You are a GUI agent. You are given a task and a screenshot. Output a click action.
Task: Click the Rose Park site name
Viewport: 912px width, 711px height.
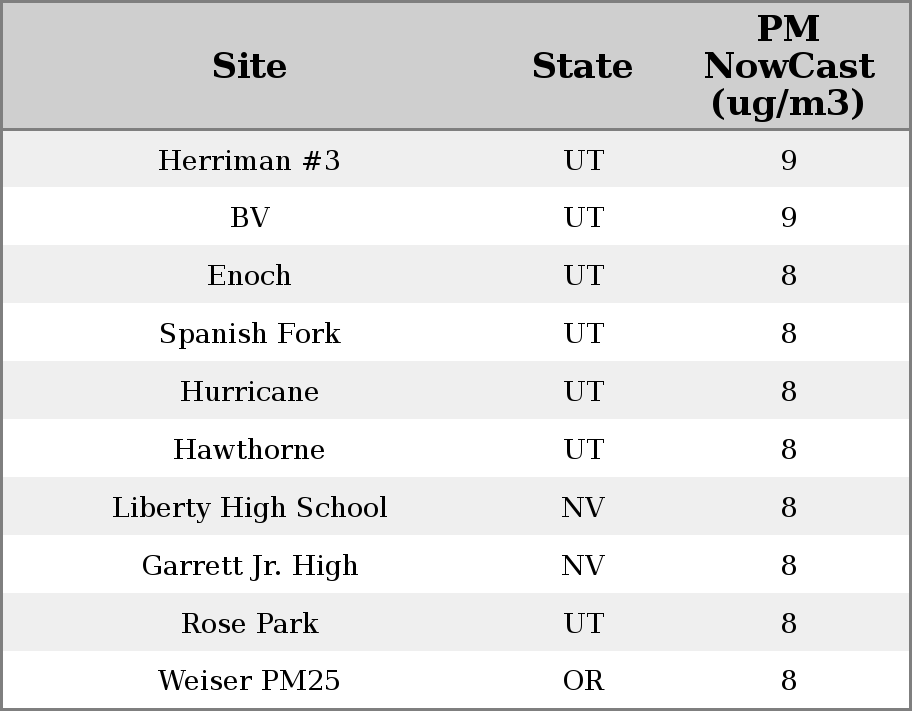click(x=249, y=624)
